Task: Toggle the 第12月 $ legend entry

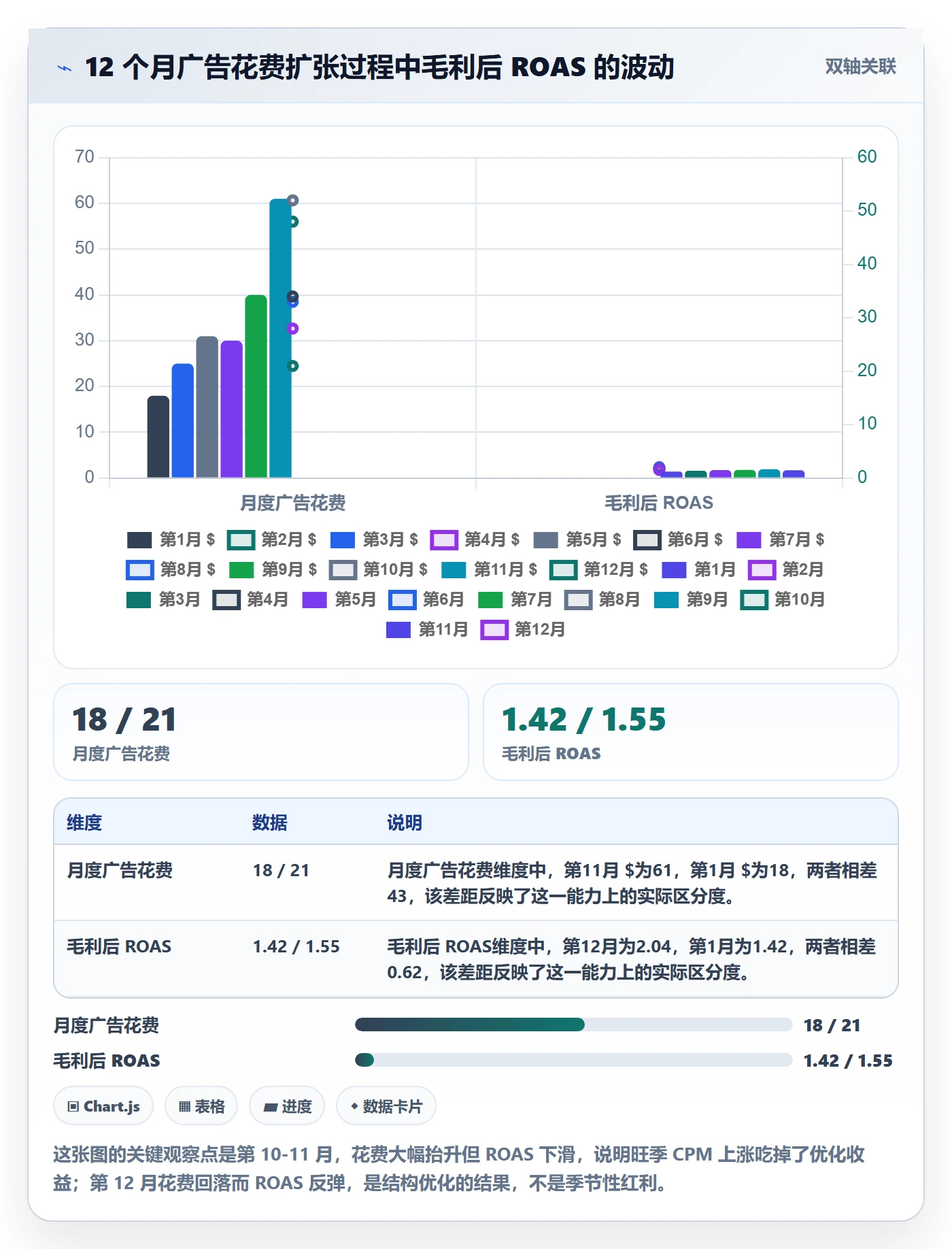Action: click(x=599, y=570)
